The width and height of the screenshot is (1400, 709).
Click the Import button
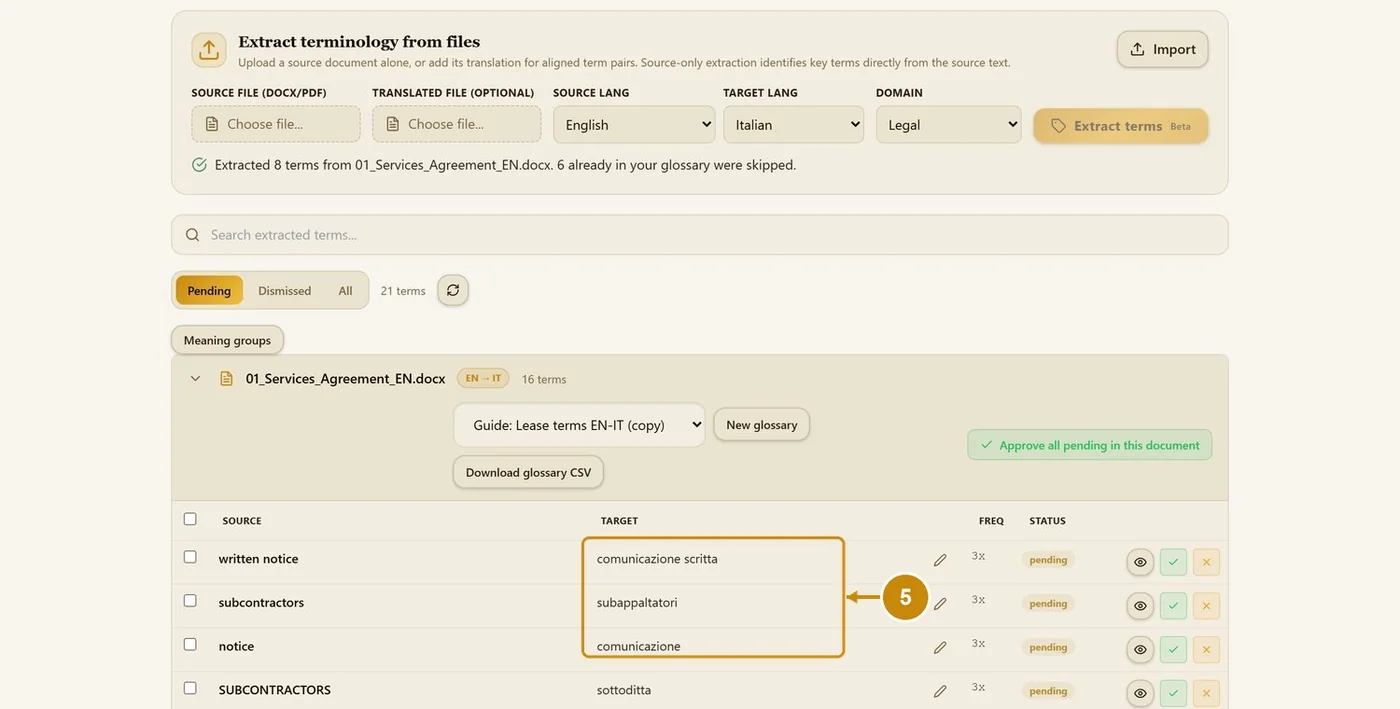tap(1162, 49)
